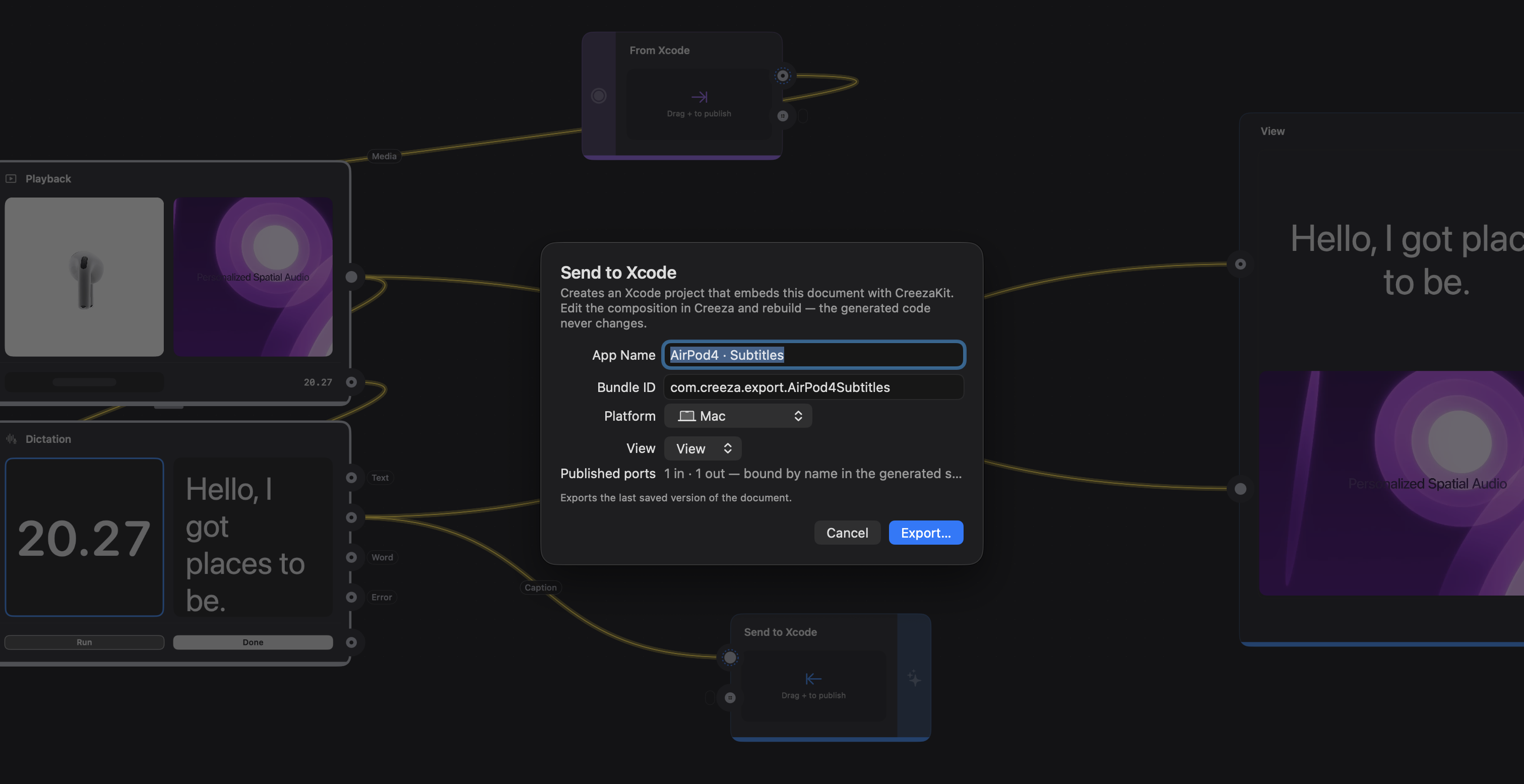This screenshot has width=1524, height=784.
Task: Click the Word port label
Action: [382, 557]
